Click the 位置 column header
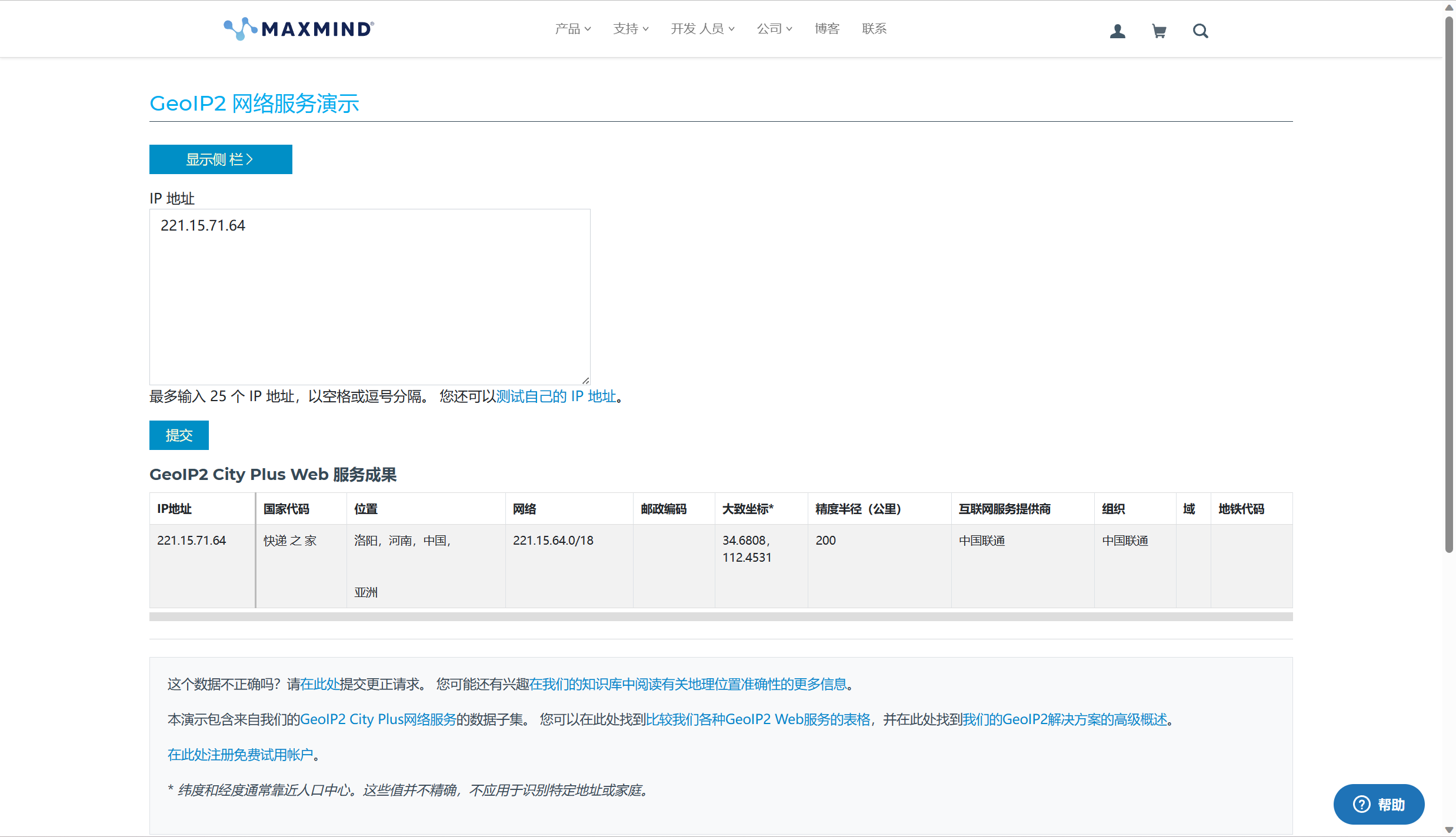The width and height of the screenshot is (1456, 837). tap(426, 509)
